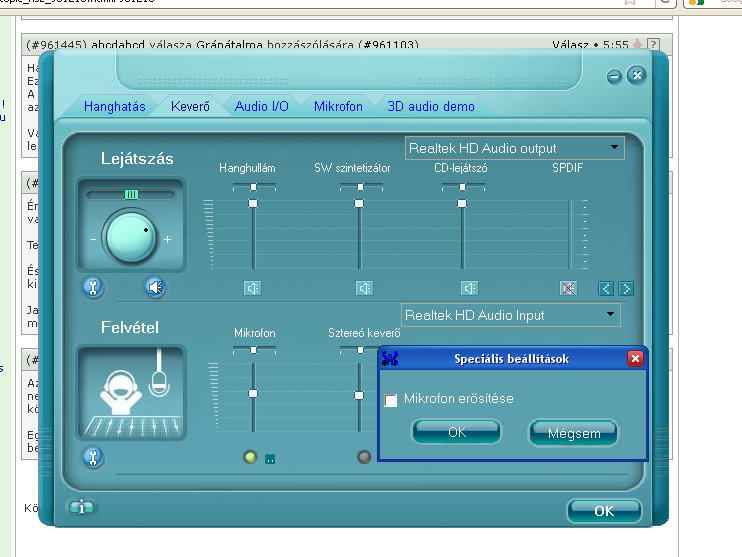Viewport: 742px width, 557px height.
Task: Click the question mark icon in forum post header
Action: (653, 44)
